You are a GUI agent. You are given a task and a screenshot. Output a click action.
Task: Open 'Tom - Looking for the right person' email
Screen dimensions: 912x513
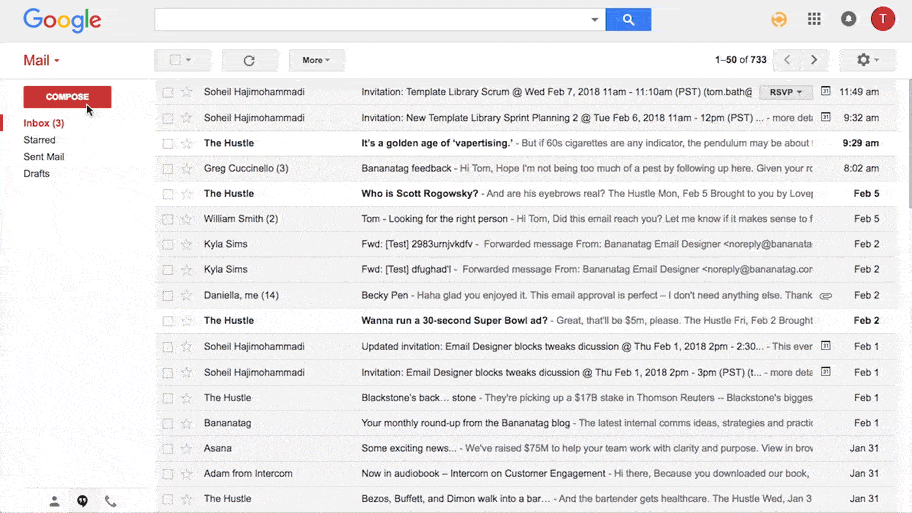(x=525, y=219)
